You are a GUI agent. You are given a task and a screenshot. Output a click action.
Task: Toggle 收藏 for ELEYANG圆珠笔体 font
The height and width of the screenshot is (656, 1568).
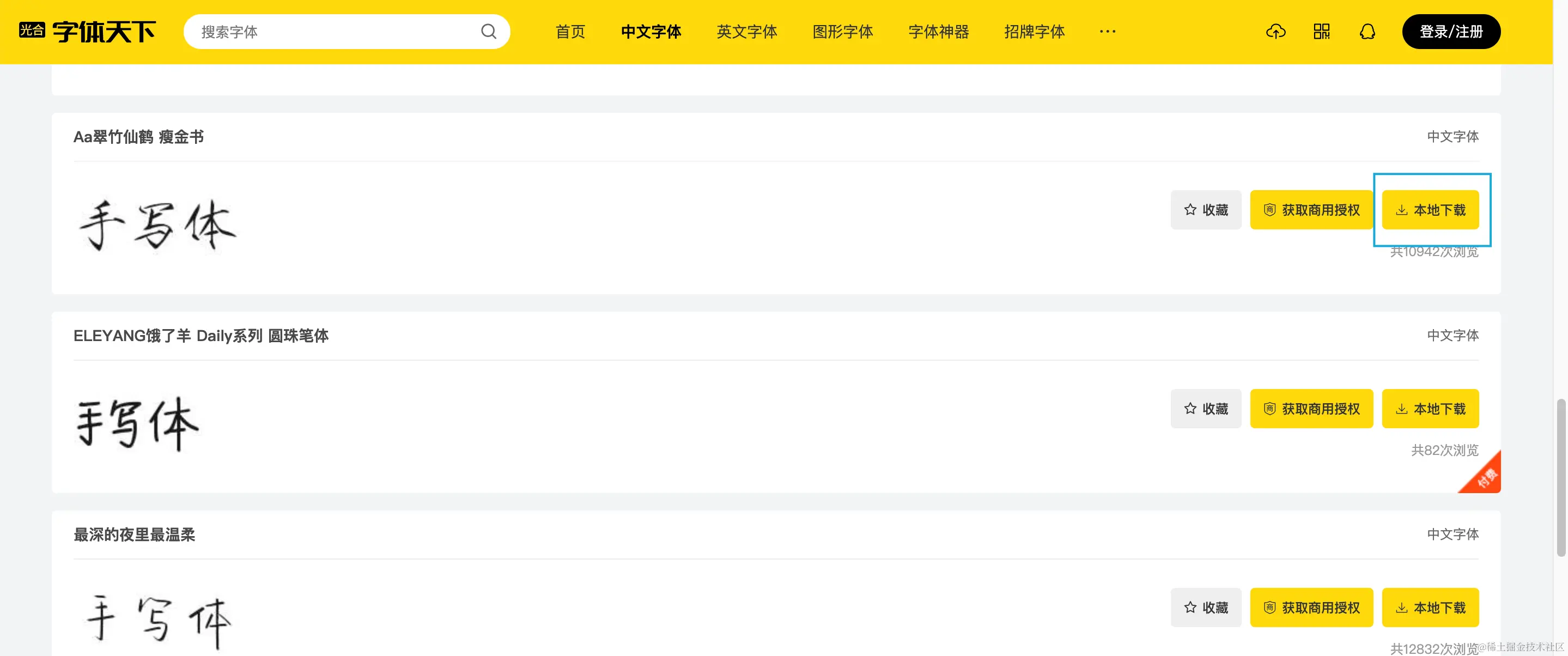1205,409
